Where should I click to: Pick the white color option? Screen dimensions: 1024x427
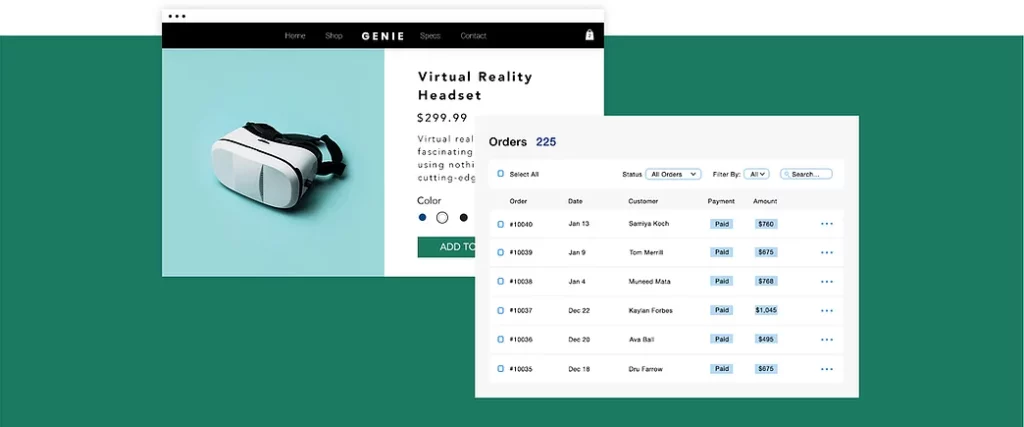pos(442,217)
